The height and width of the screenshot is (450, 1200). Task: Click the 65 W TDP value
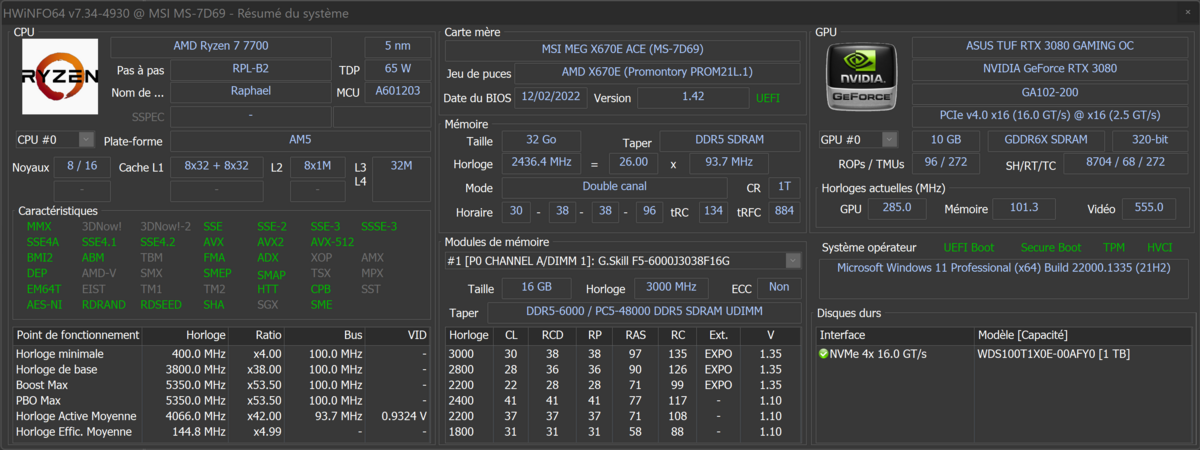tap(397, 69)
